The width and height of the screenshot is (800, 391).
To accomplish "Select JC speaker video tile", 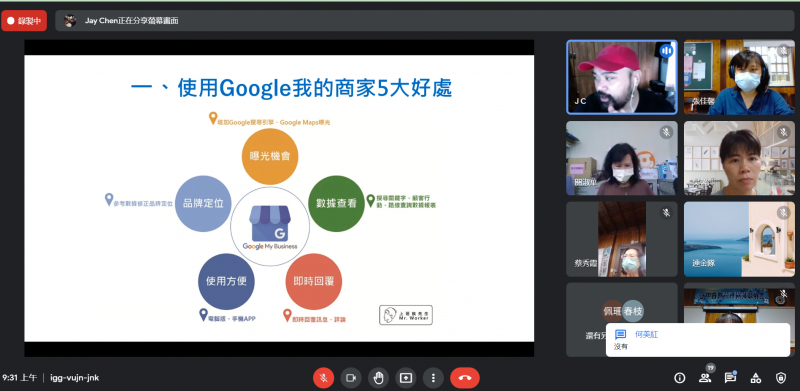I will click(622, 77).
